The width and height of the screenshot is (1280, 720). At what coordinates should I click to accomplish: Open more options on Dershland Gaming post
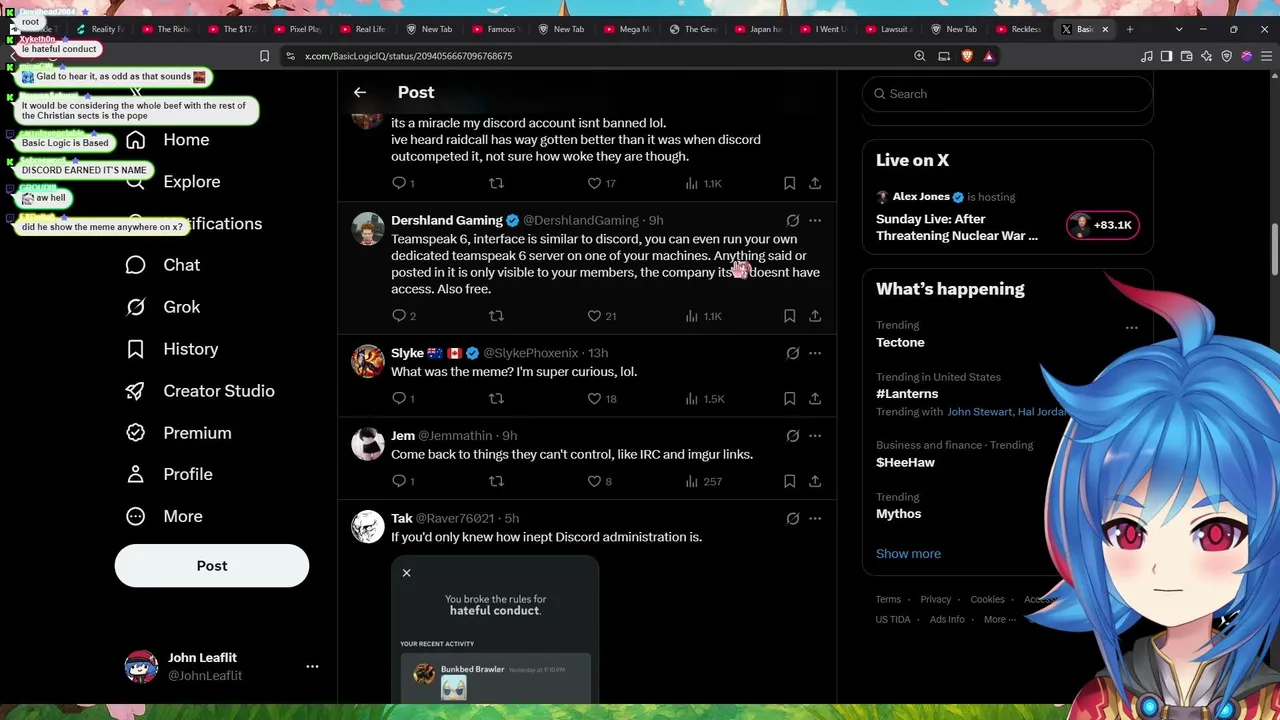tap(815, 220)
